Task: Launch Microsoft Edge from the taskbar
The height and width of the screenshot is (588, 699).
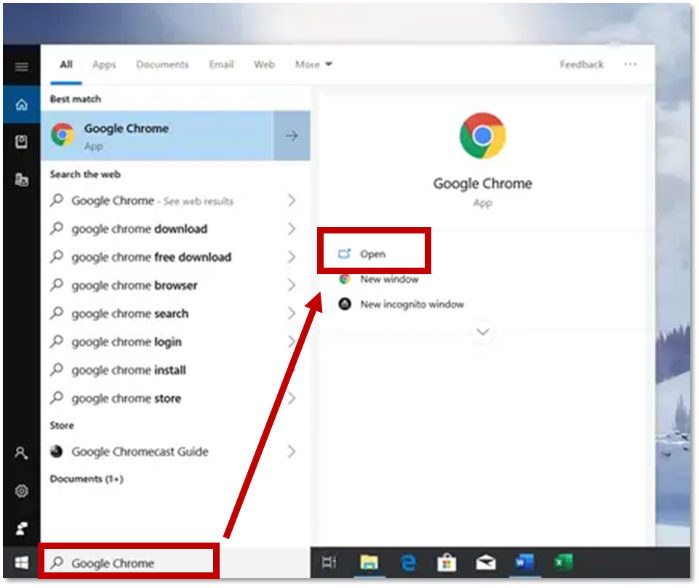Action: [408, 563]
